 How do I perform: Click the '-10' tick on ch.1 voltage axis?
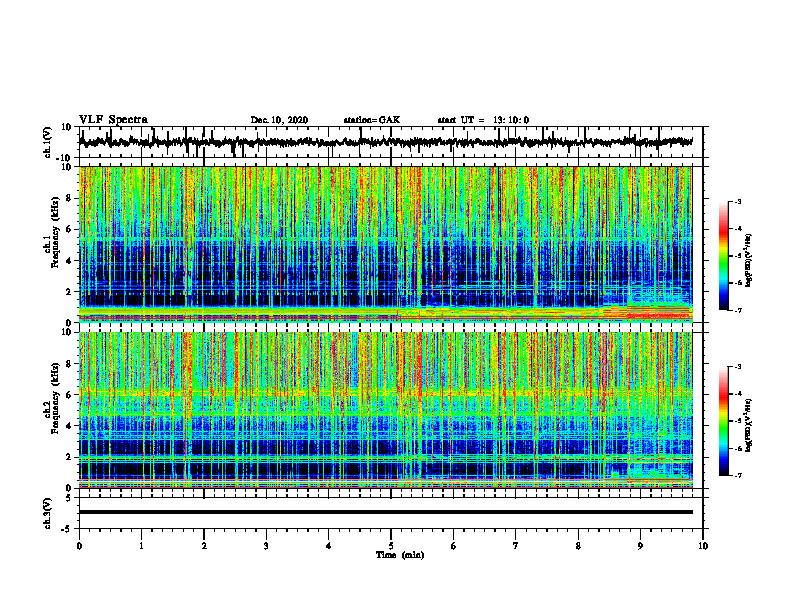[x=65, y=157]
